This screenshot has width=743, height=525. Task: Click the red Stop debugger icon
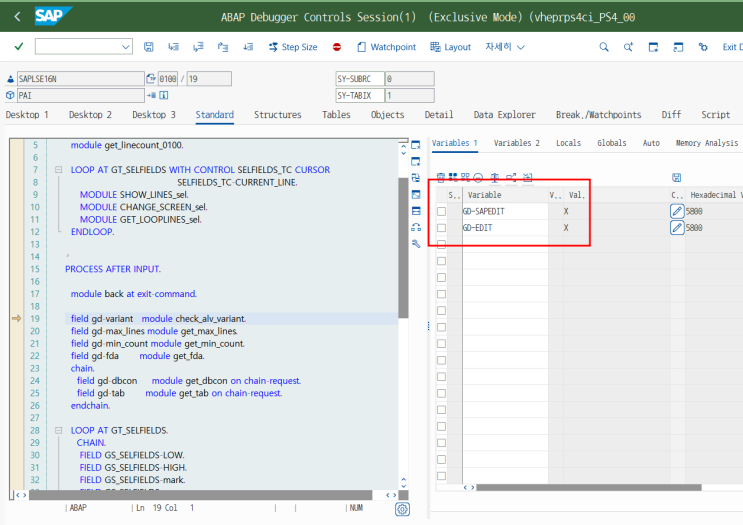[337, 47]
